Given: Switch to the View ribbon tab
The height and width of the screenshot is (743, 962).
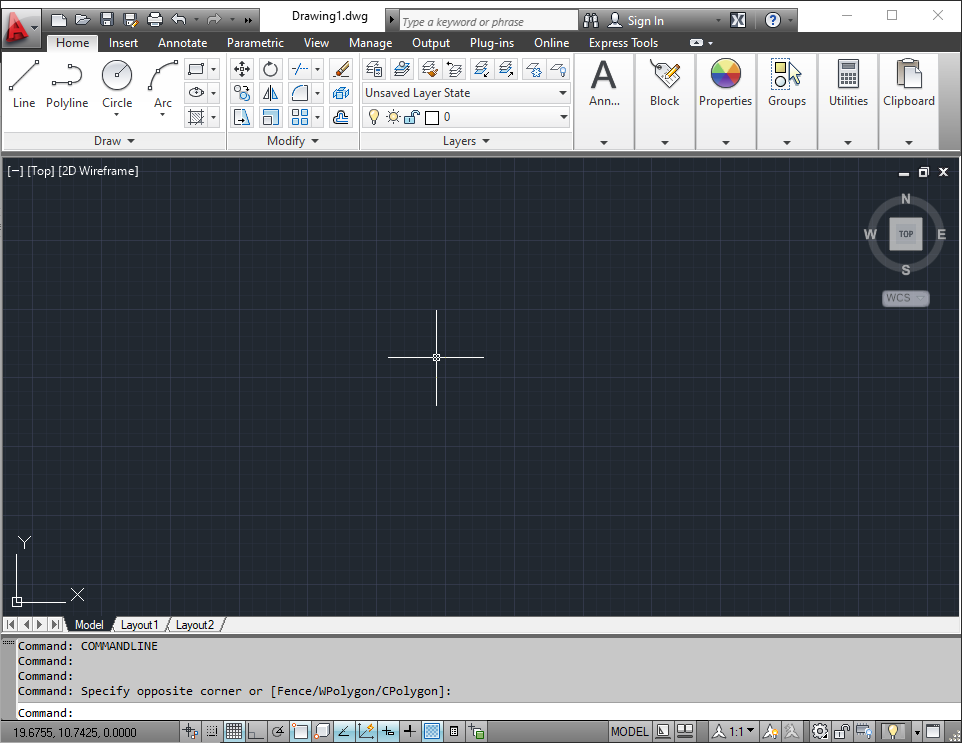Looking at the screenshot, I should click(316, 43).
